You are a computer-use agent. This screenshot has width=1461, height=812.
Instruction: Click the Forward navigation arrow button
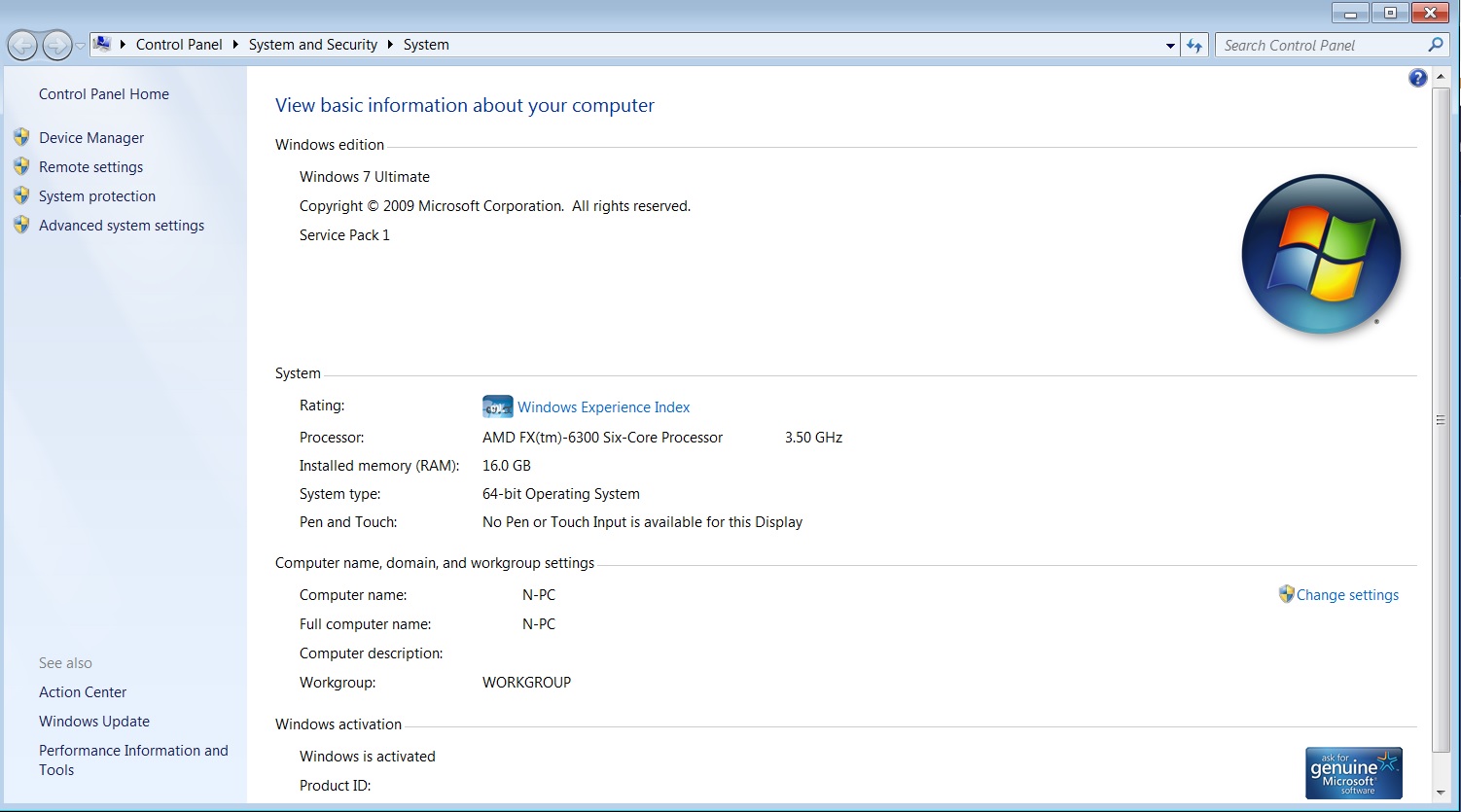click(x=57, y=45)
